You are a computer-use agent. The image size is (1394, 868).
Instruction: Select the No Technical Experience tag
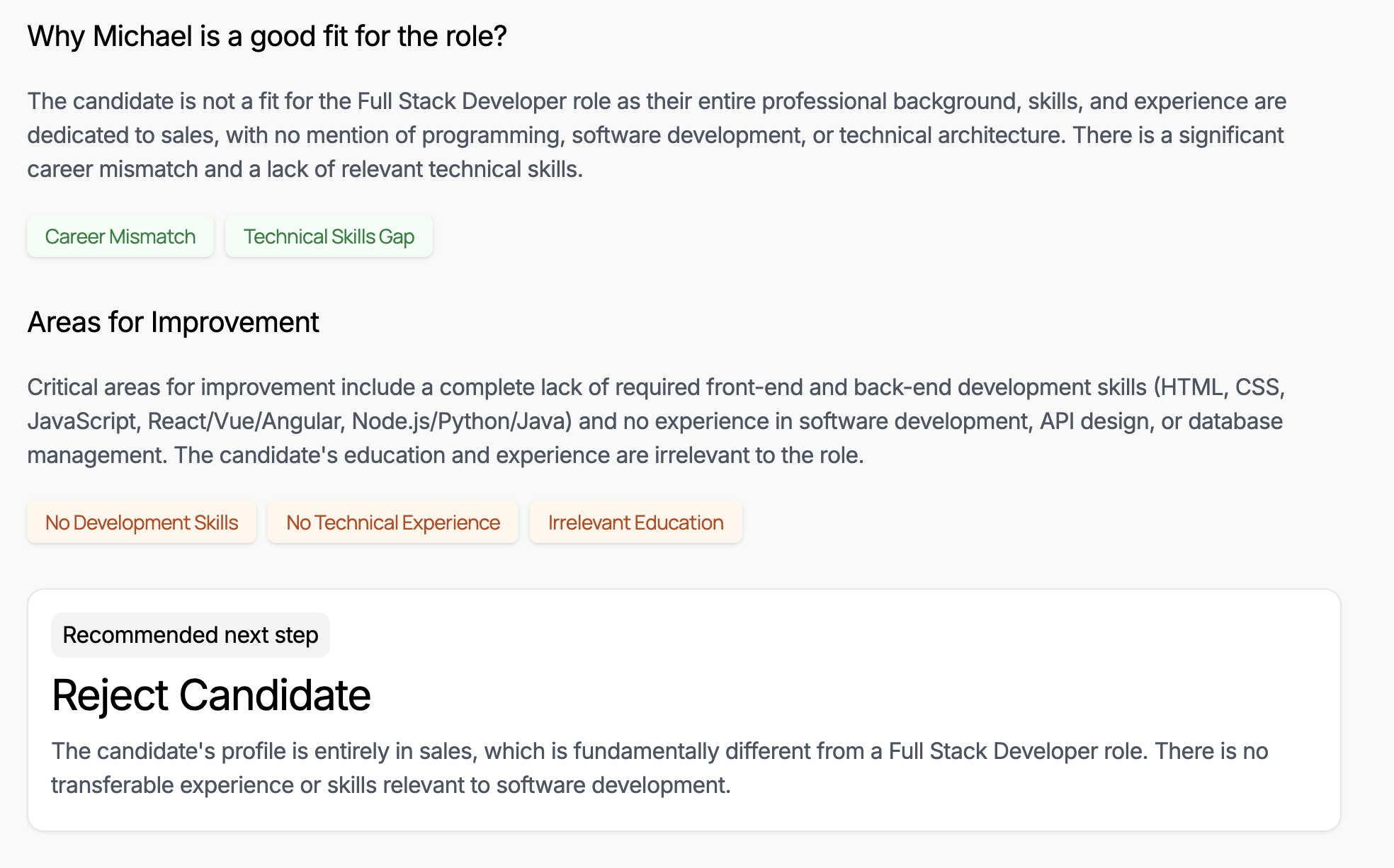pos(393,522)
